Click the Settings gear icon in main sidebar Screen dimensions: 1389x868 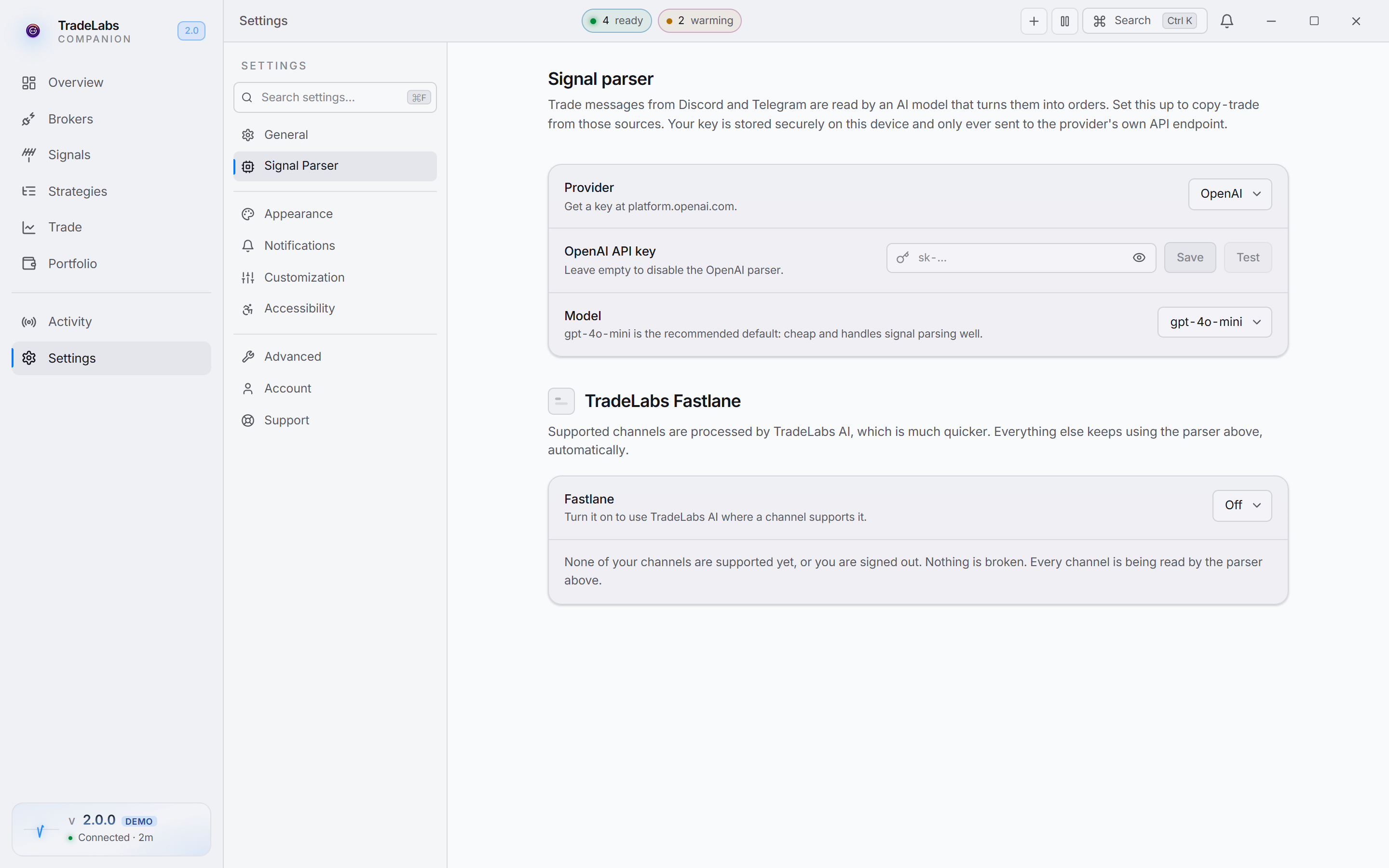29,358
